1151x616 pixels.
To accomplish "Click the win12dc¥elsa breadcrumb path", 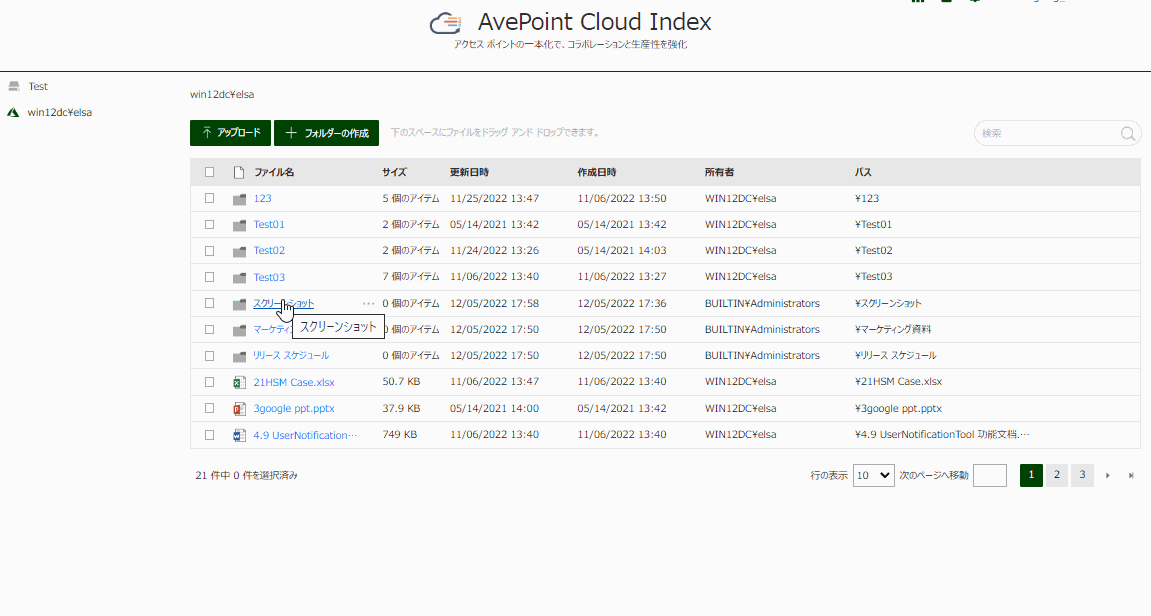I will 222,95.
